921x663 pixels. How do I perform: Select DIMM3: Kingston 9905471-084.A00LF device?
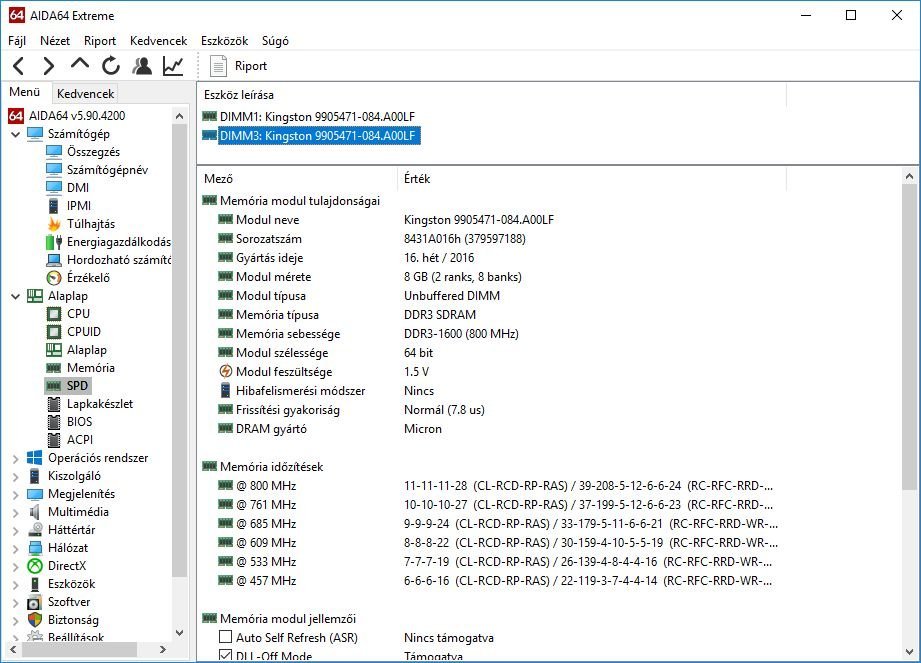pyautogui.click(x=320, y=136)
